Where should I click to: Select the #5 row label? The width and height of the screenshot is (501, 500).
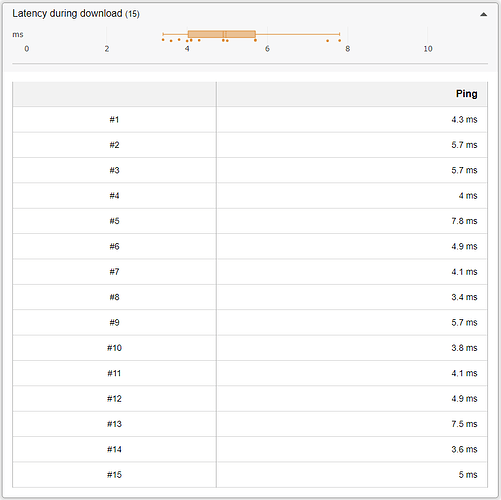114,221
